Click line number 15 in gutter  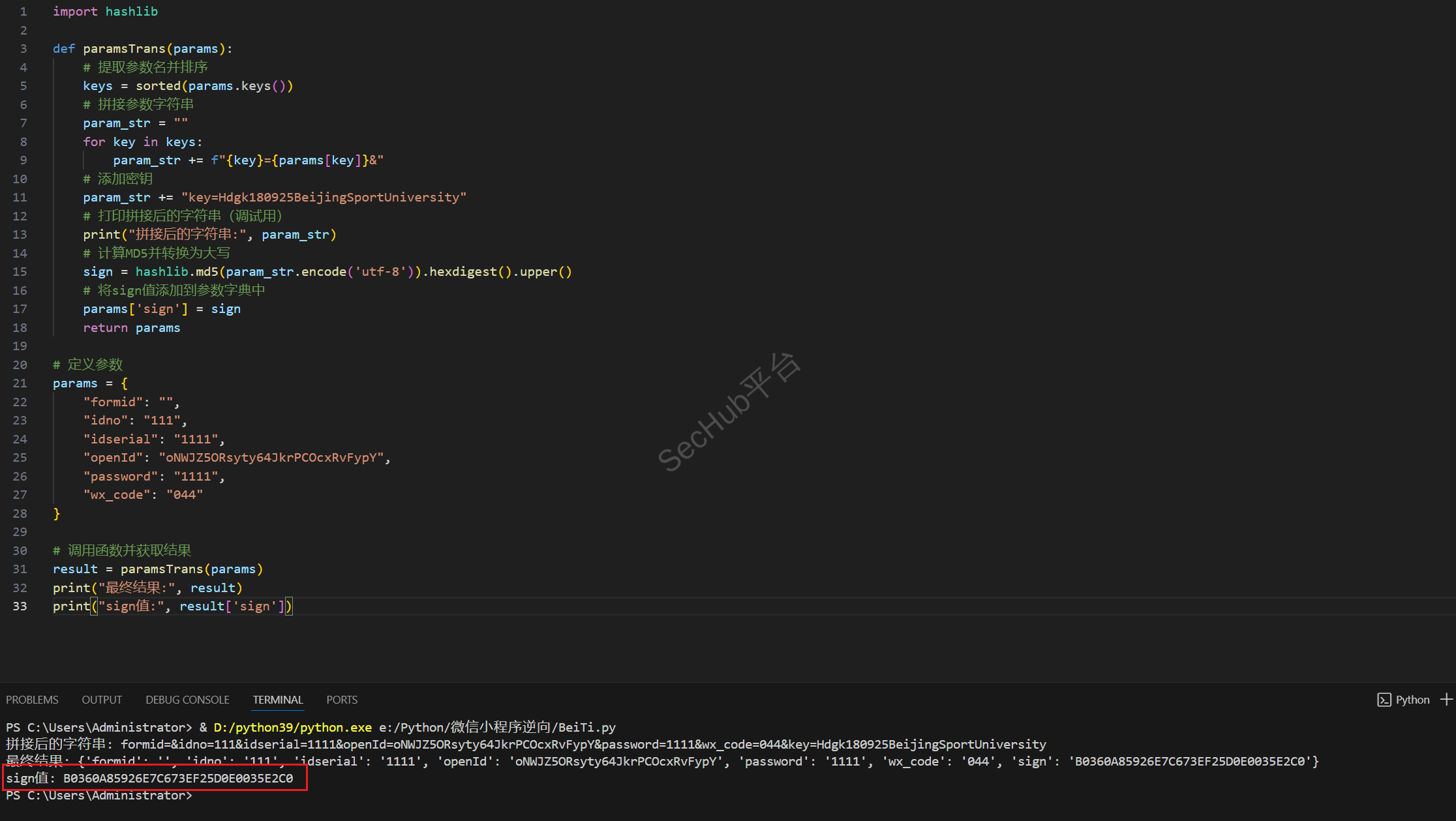pyautogui.click(x=20, y=271)
